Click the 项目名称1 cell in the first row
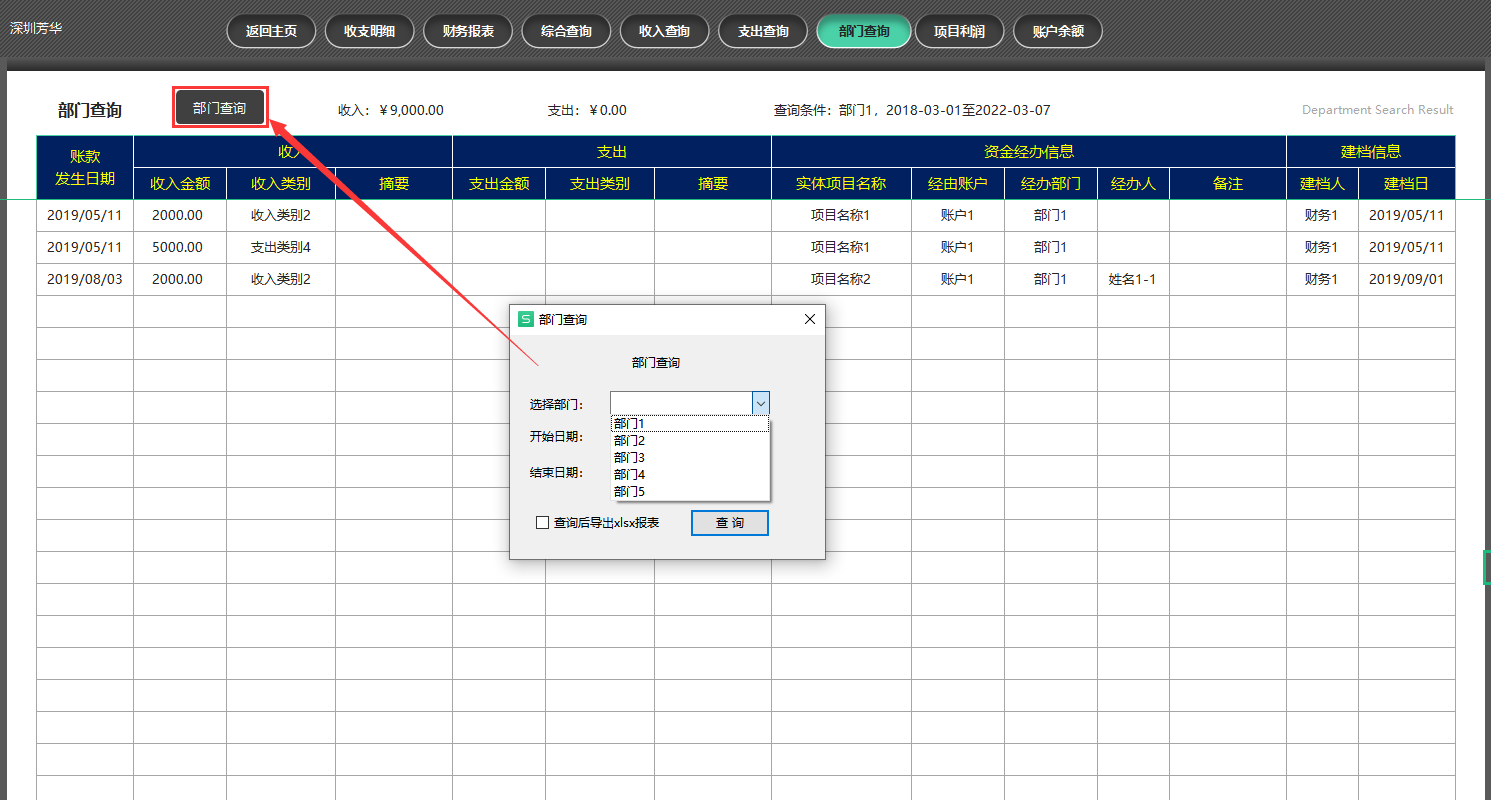Screen dimensions: 1491x800 [841, 214]
